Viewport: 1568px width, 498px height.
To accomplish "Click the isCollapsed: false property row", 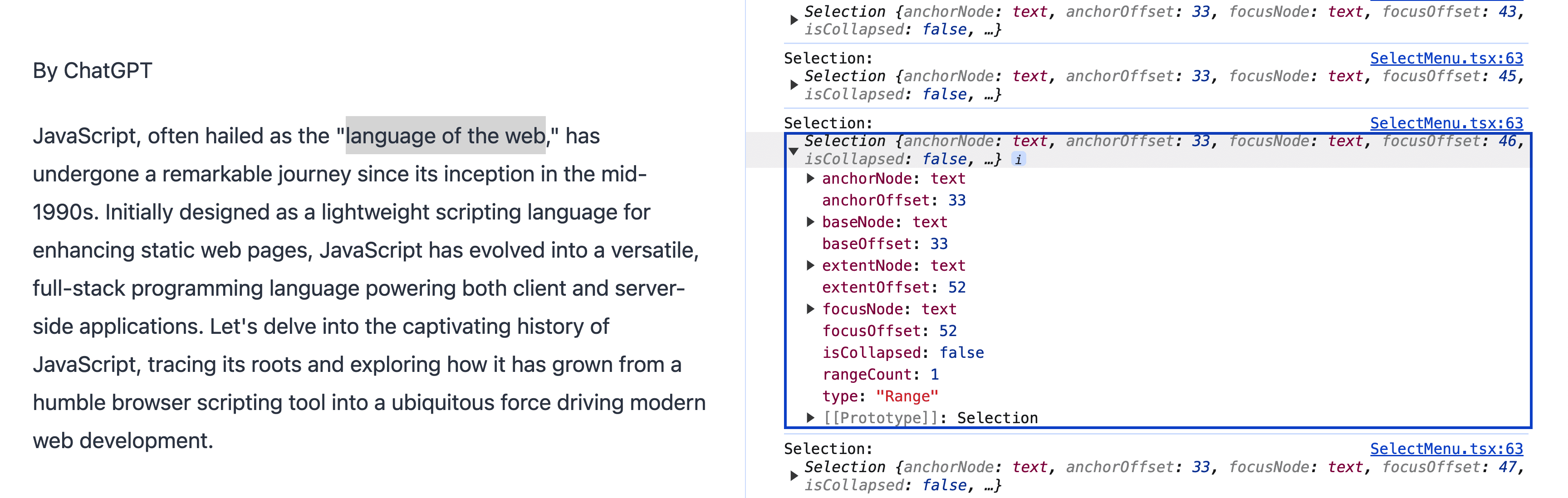I will click(x=903, y=352).
